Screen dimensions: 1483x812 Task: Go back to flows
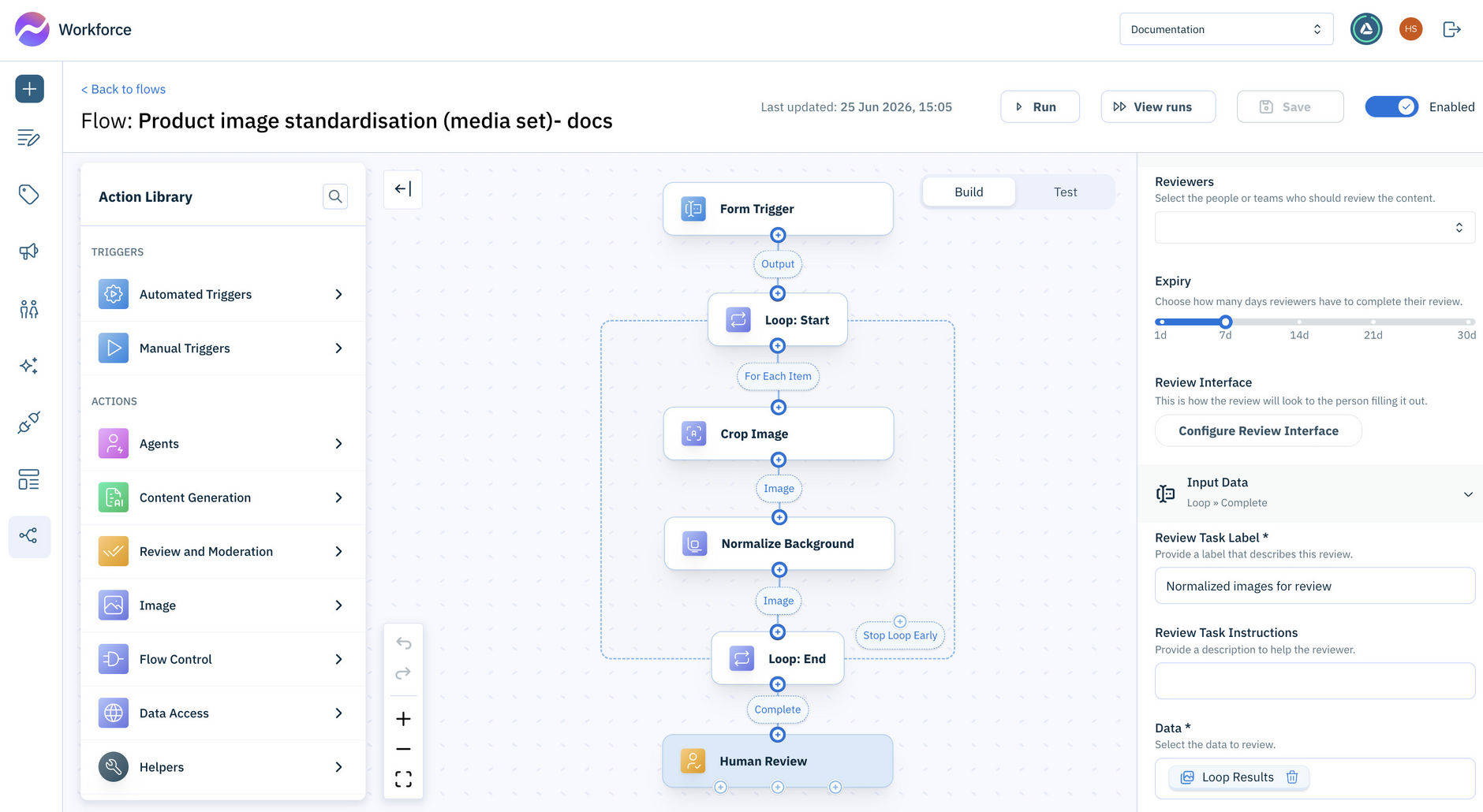[x=124, y=89]
